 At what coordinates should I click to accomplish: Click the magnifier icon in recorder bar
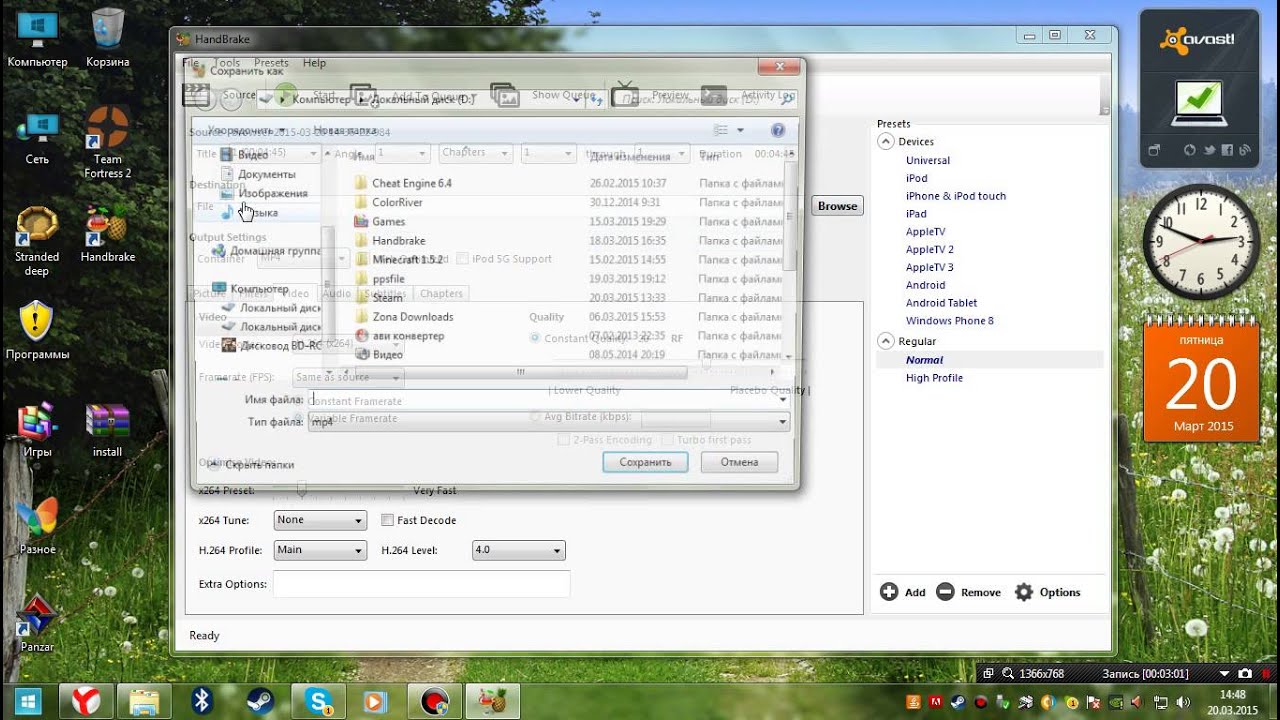pyautogui.click(x=1008, y=674)
